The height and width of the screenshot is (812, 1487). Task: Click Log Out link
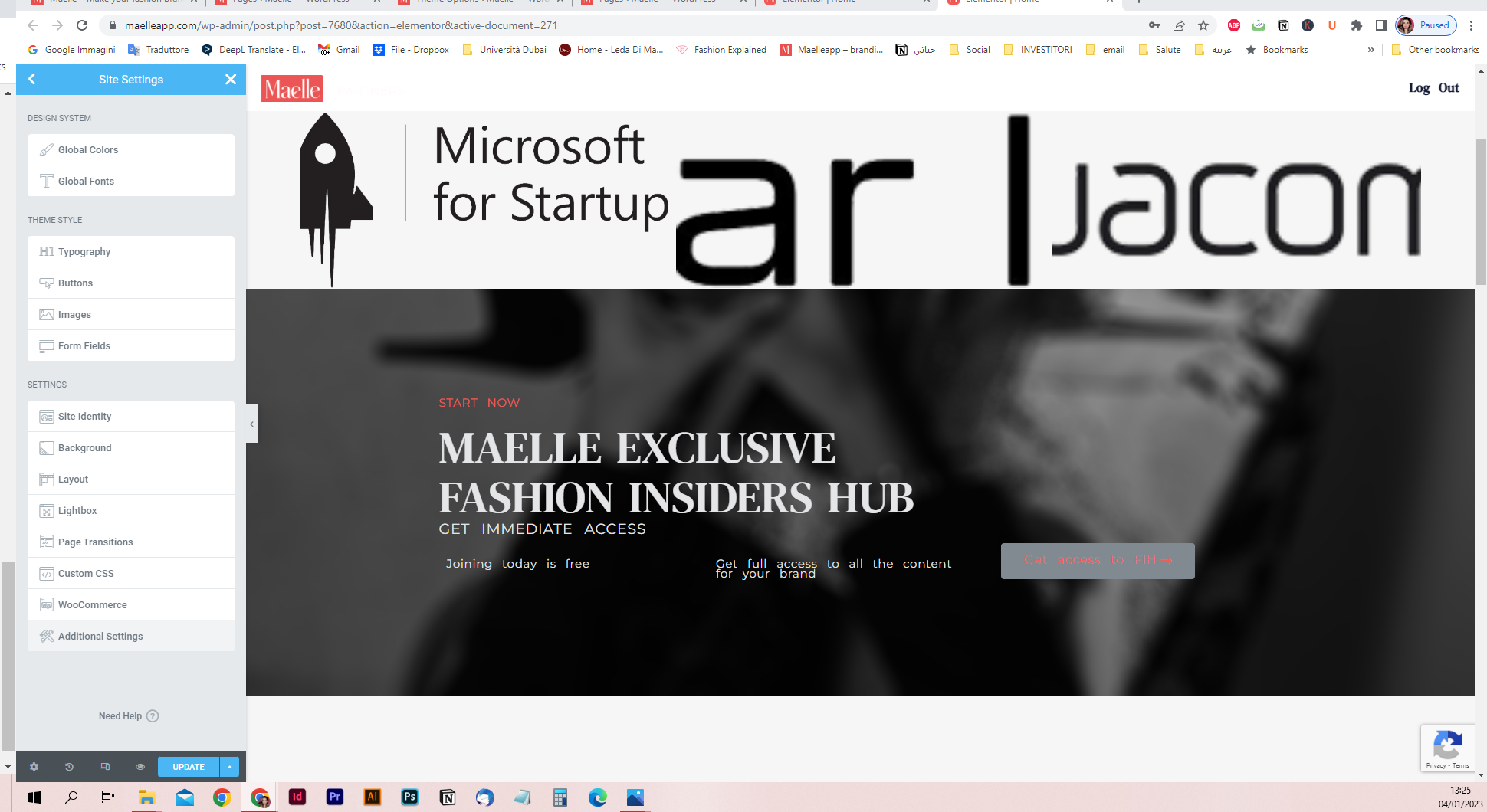click(1433, 88)
